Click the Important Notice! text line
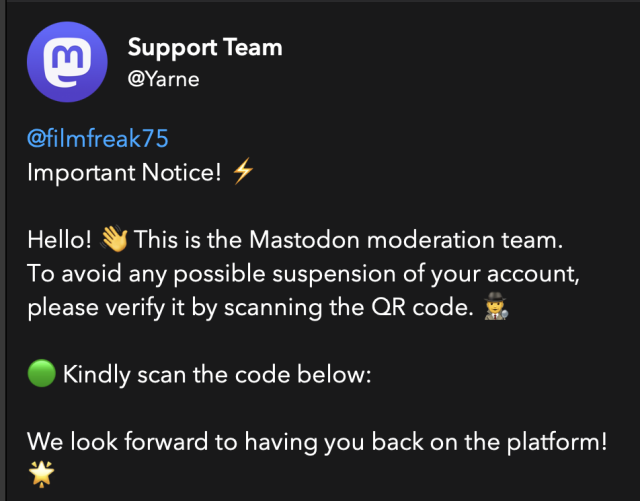Screen dimensions: 640x501 pyautogui.click(x=124, y=172)
